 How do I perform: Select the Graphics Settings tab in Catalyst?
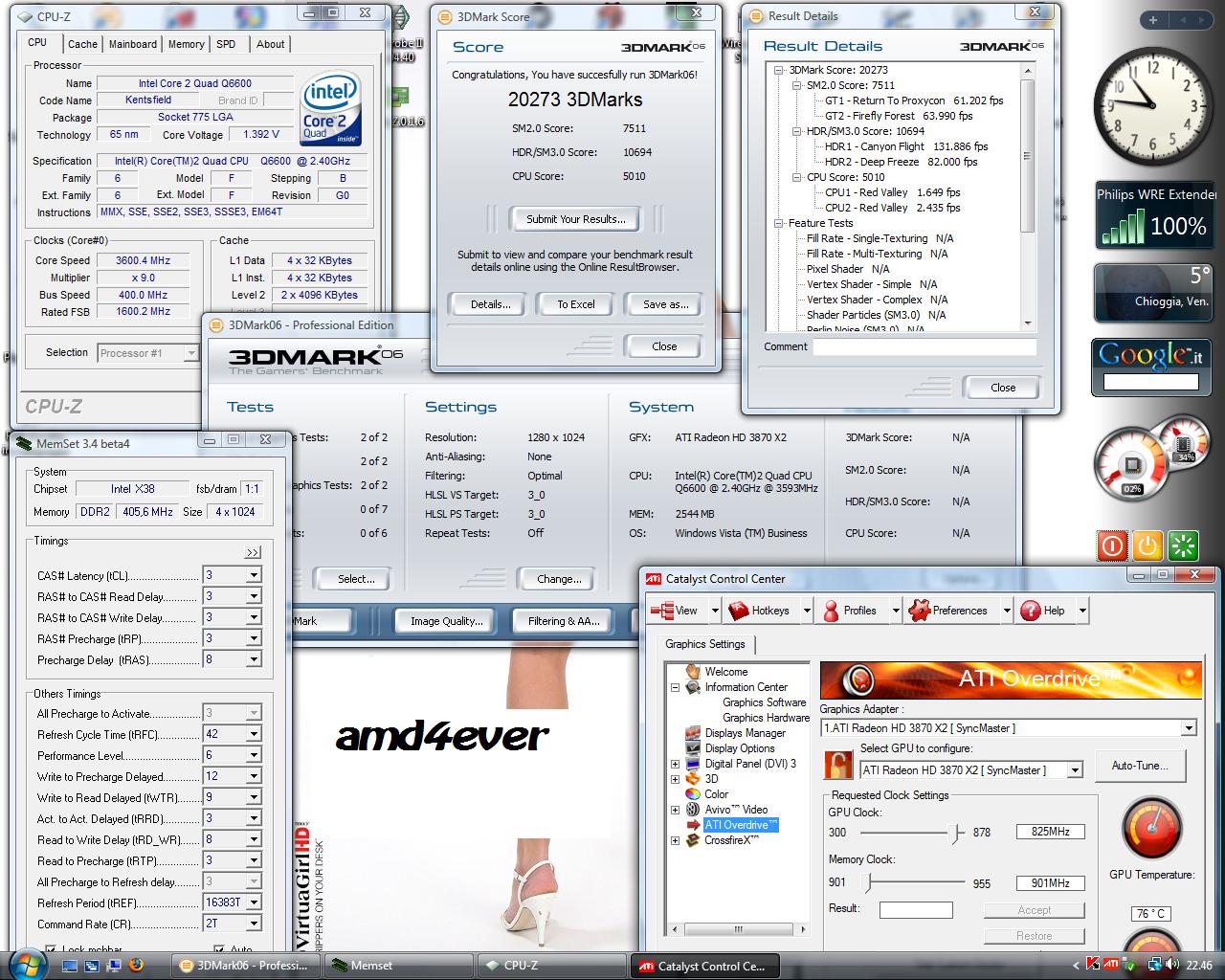coord(705,644)
